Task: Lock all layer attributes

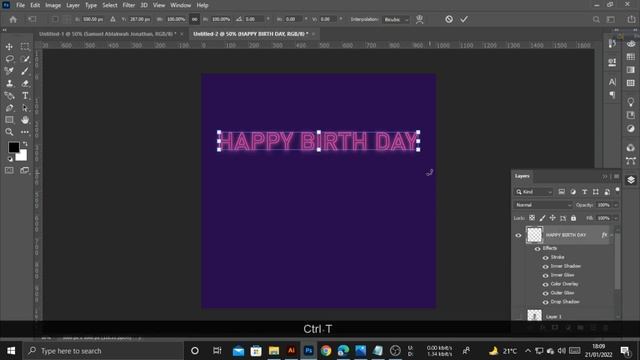Action: click(573, 218)
